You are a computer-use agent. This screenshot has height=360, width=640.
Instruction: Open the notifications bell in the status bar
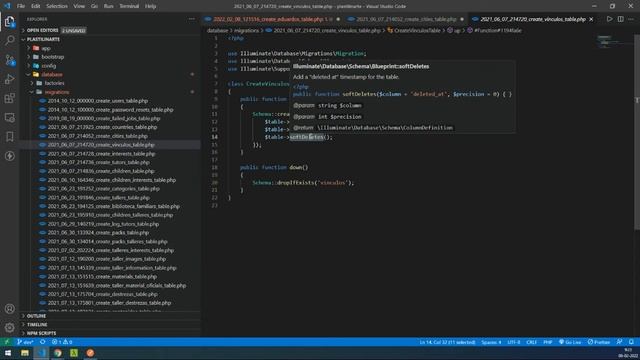pyautogui.click(x=631, y=342)
